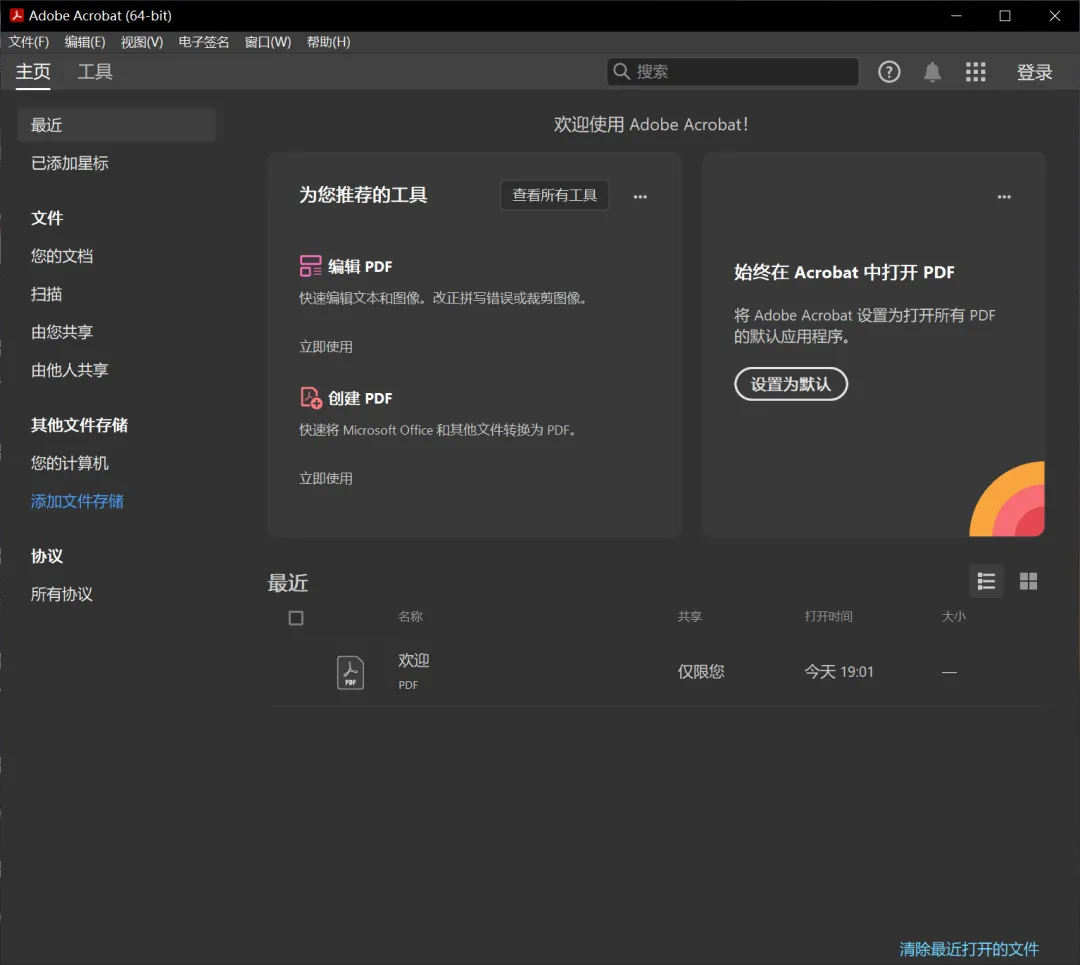Open more options on default PDF card
The image size is (1080, 965).
coord(1004,196)
